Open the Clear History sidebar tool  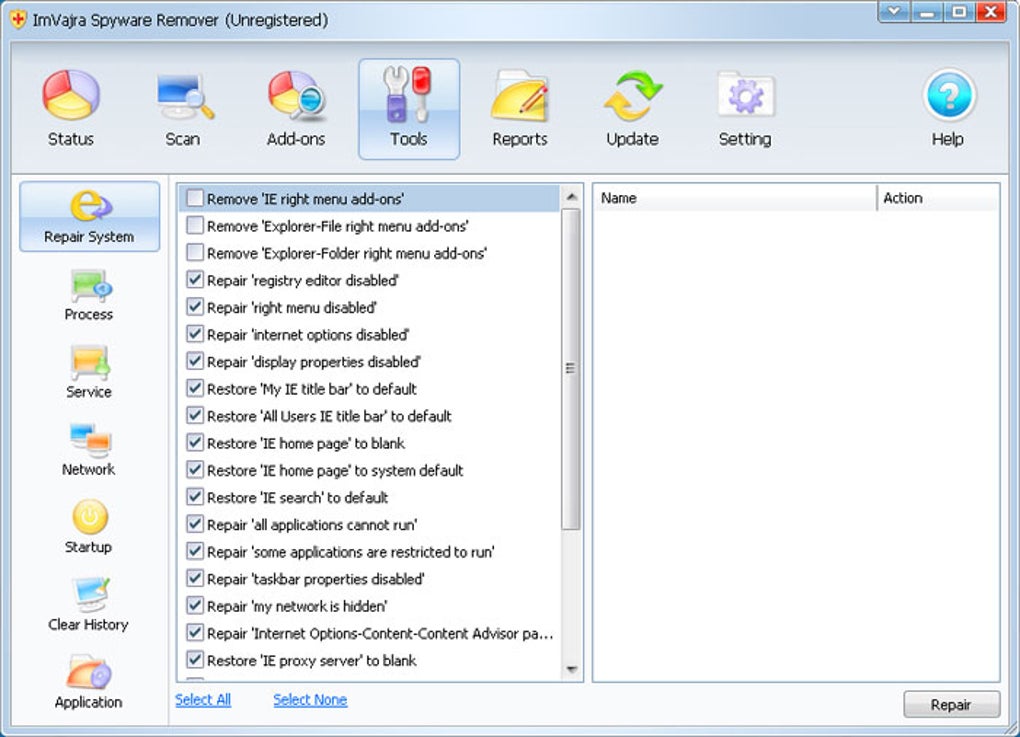point(89,604)
